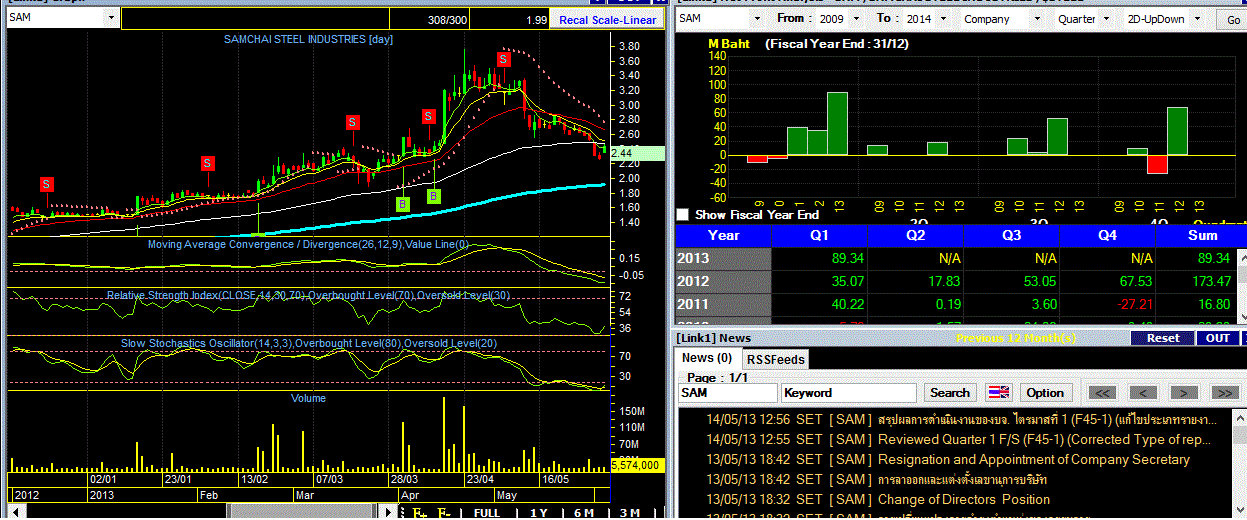The image size is (1247, 520).
Task: Tick the Show Fiscal Year End checkbox
Action: [683, 215]
